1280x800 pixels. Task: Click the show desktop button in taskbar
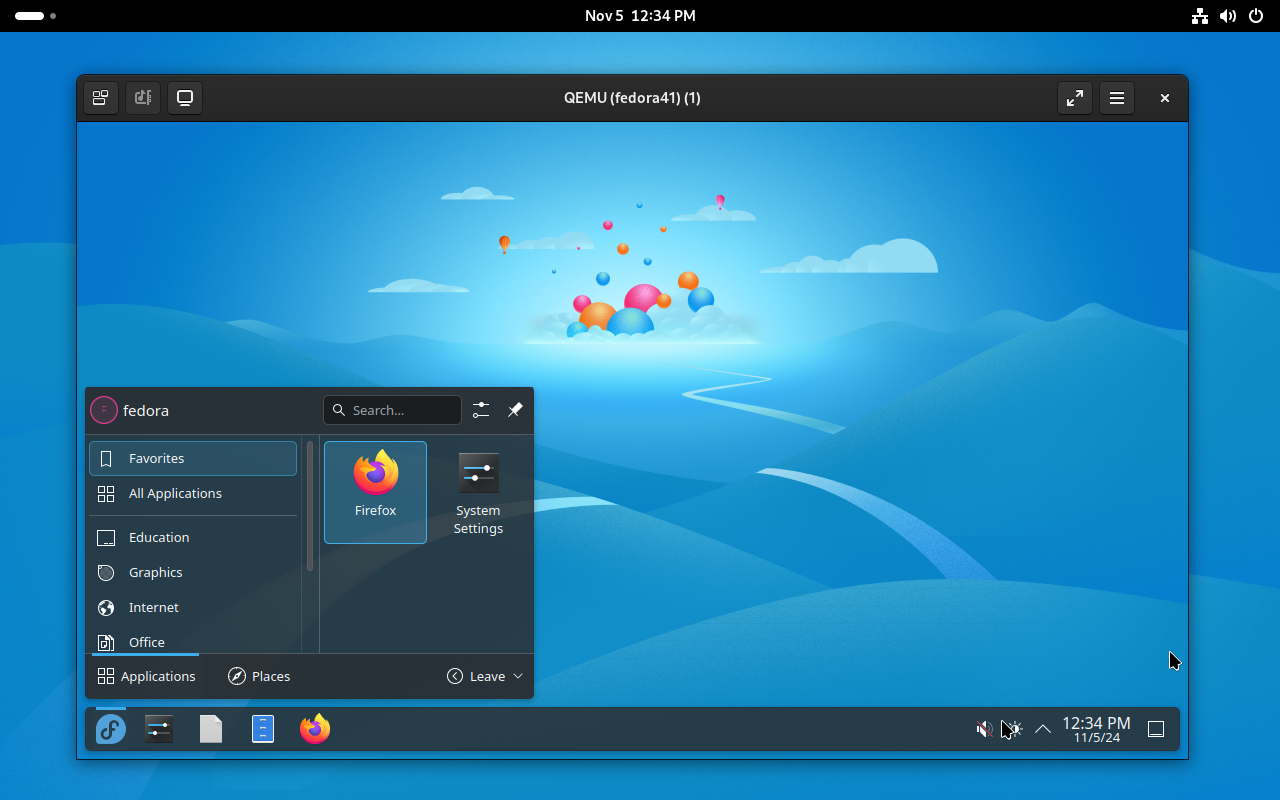(1156, 729)
